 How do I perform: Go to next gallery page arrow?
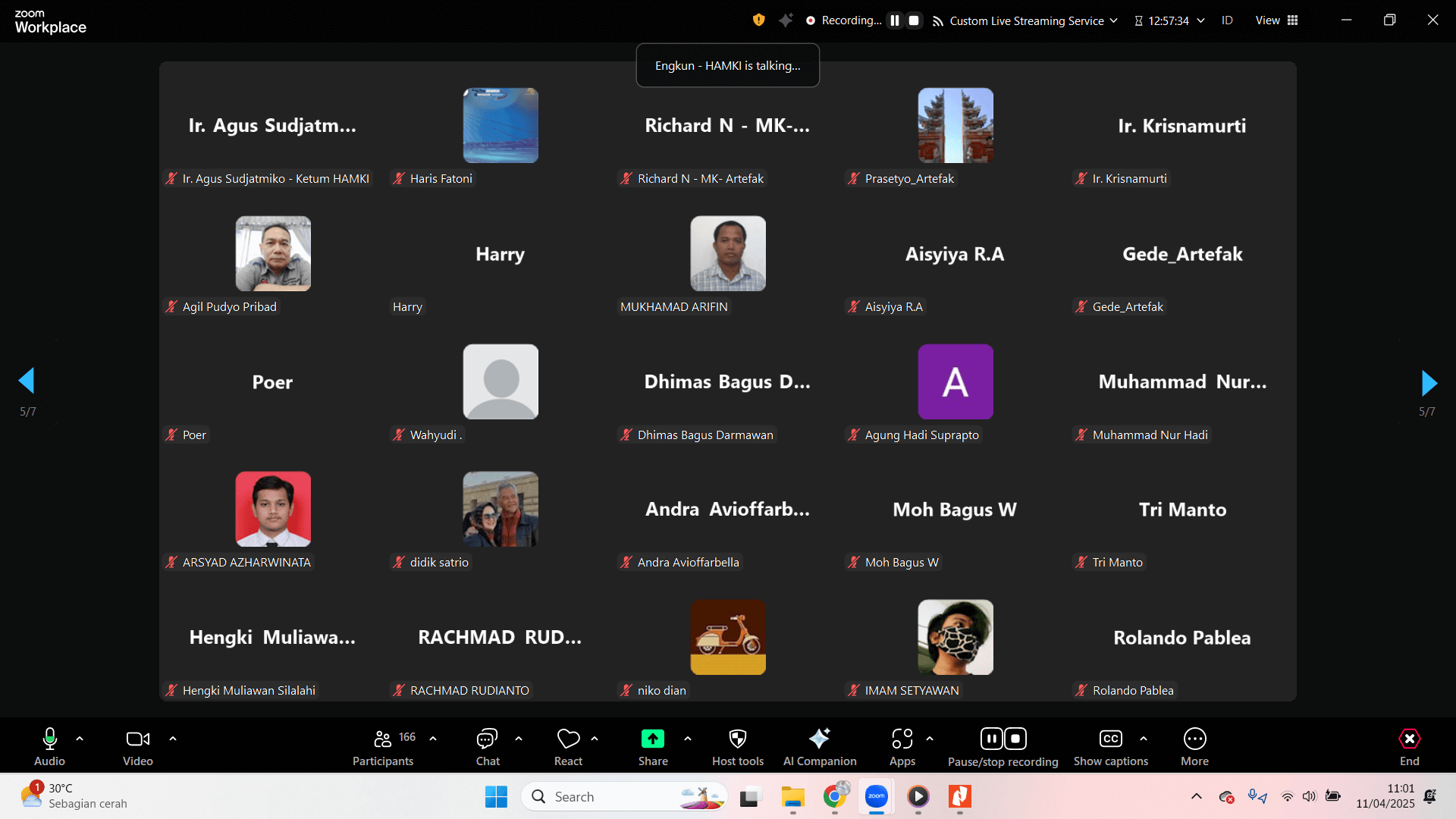click(1429, 383)
